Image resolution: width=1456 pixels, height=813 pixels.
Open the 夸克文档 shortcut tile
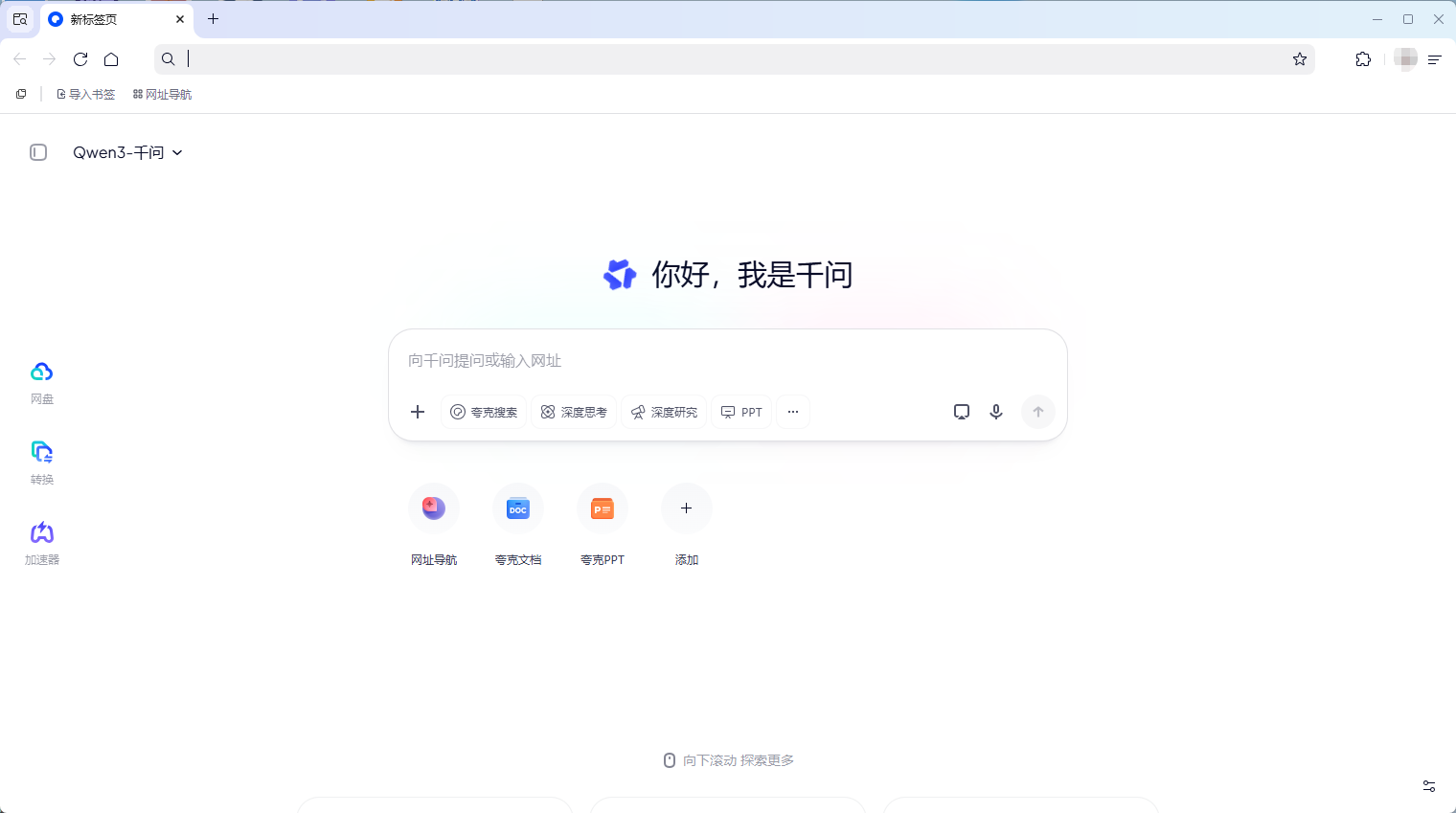518,525
